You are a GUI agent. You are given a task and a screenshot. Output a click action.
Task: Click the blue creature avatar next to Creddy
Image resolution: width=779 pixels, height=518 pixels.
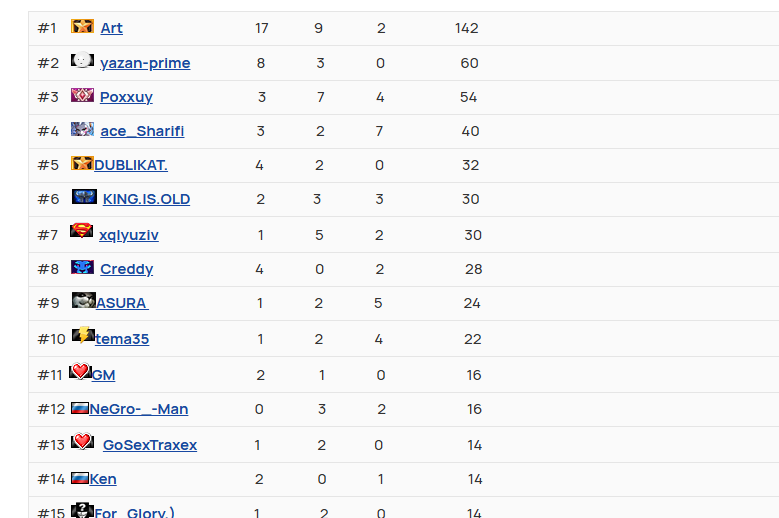click(x=82, y=267)
